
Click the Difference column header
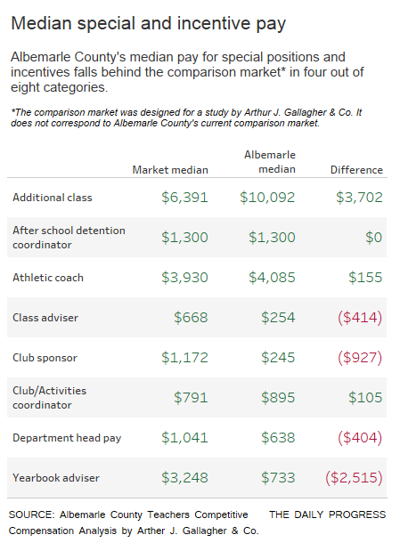356,170
